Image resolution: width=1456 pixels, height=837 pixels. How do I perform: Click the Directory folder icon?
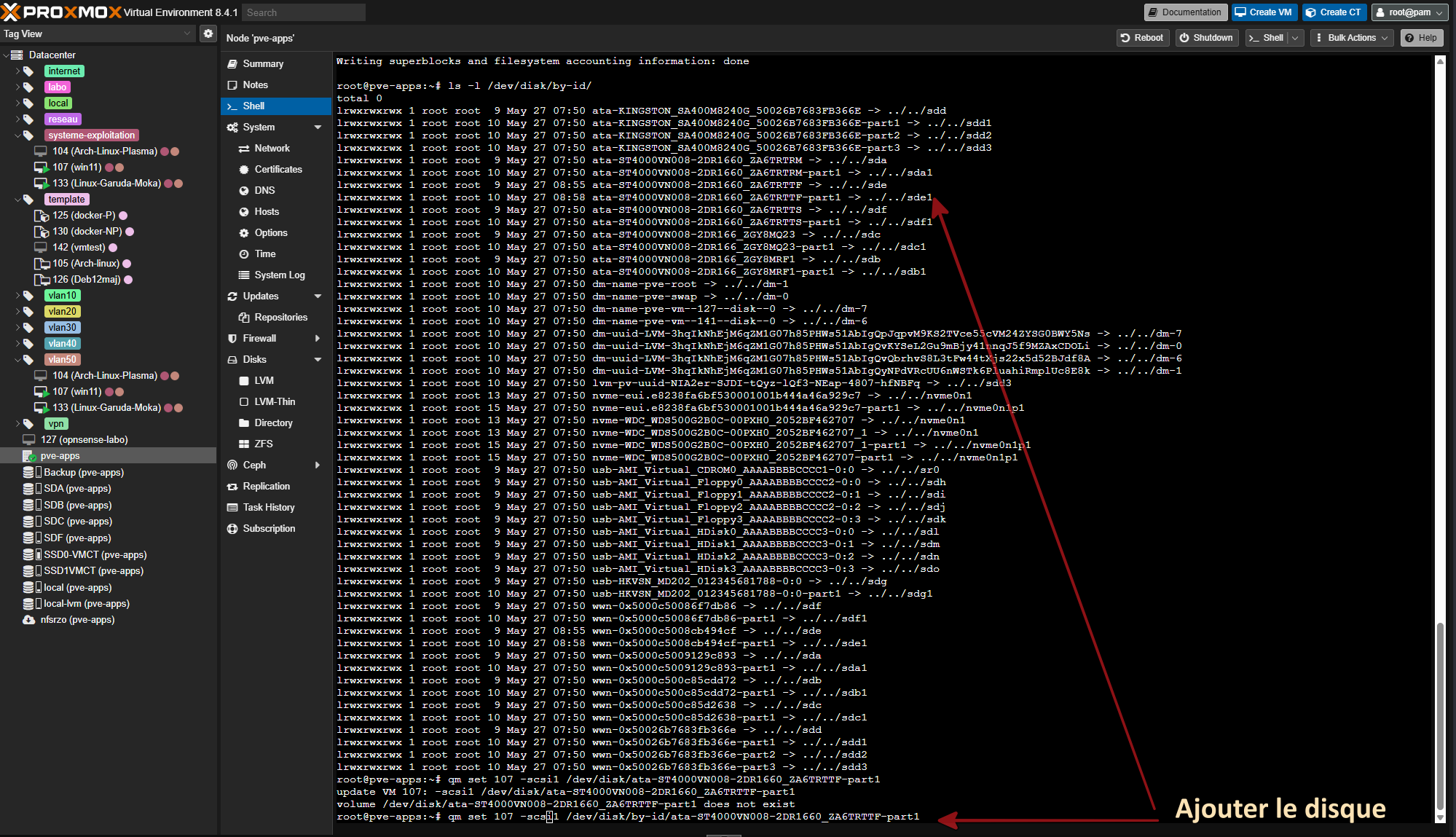pyautogui.click(x=244, y=423)
